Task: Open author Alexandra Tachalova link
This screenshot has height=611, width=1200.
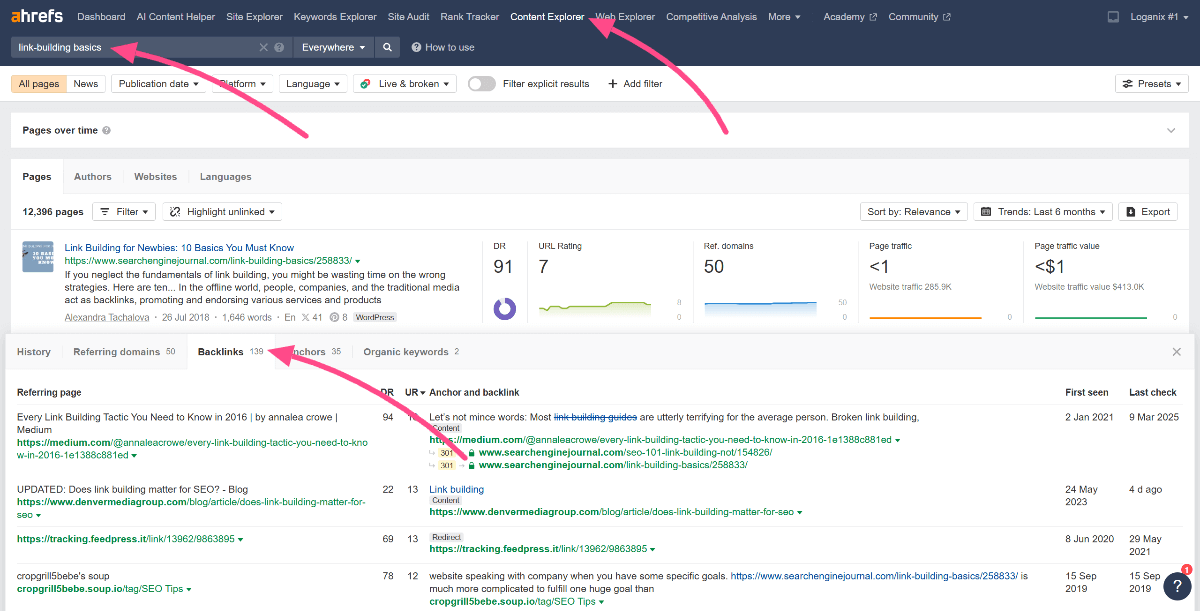Action: [109, 317]
